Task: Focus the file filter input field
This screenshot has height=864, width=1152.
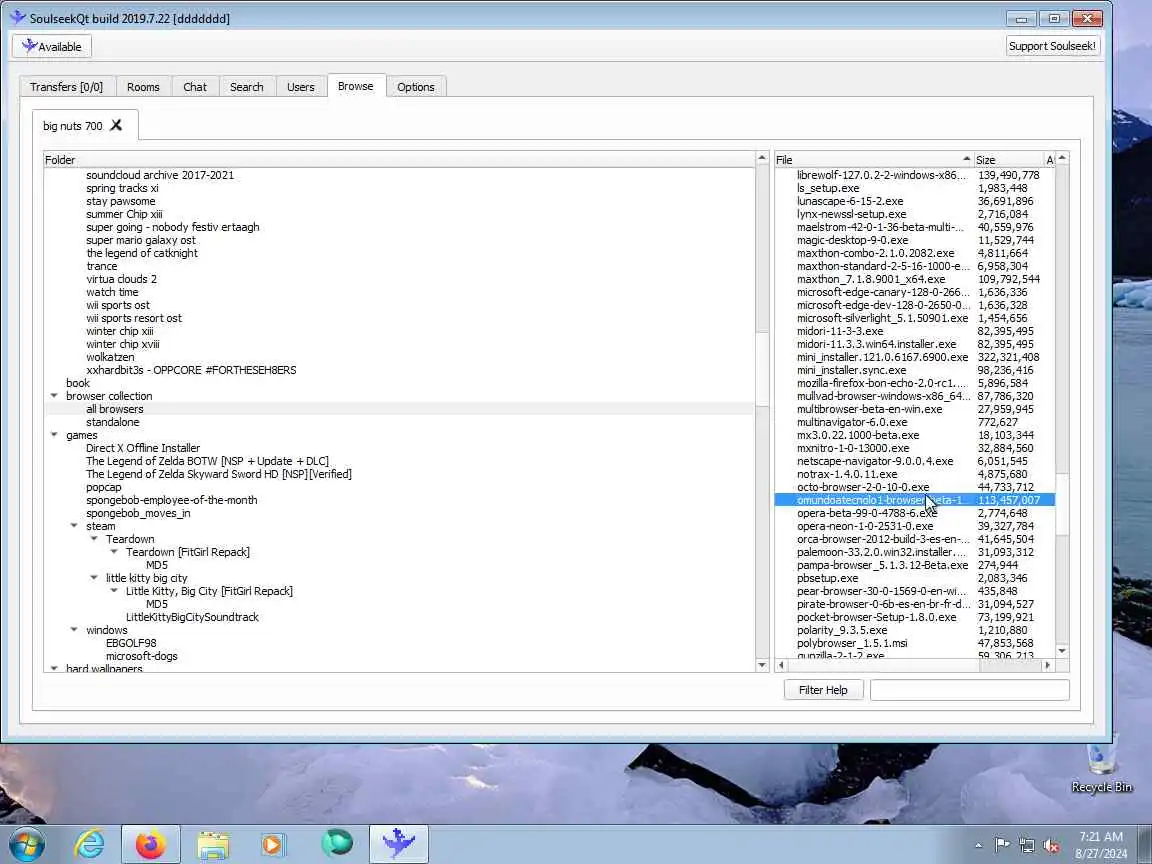Action: tap(969, 690)
